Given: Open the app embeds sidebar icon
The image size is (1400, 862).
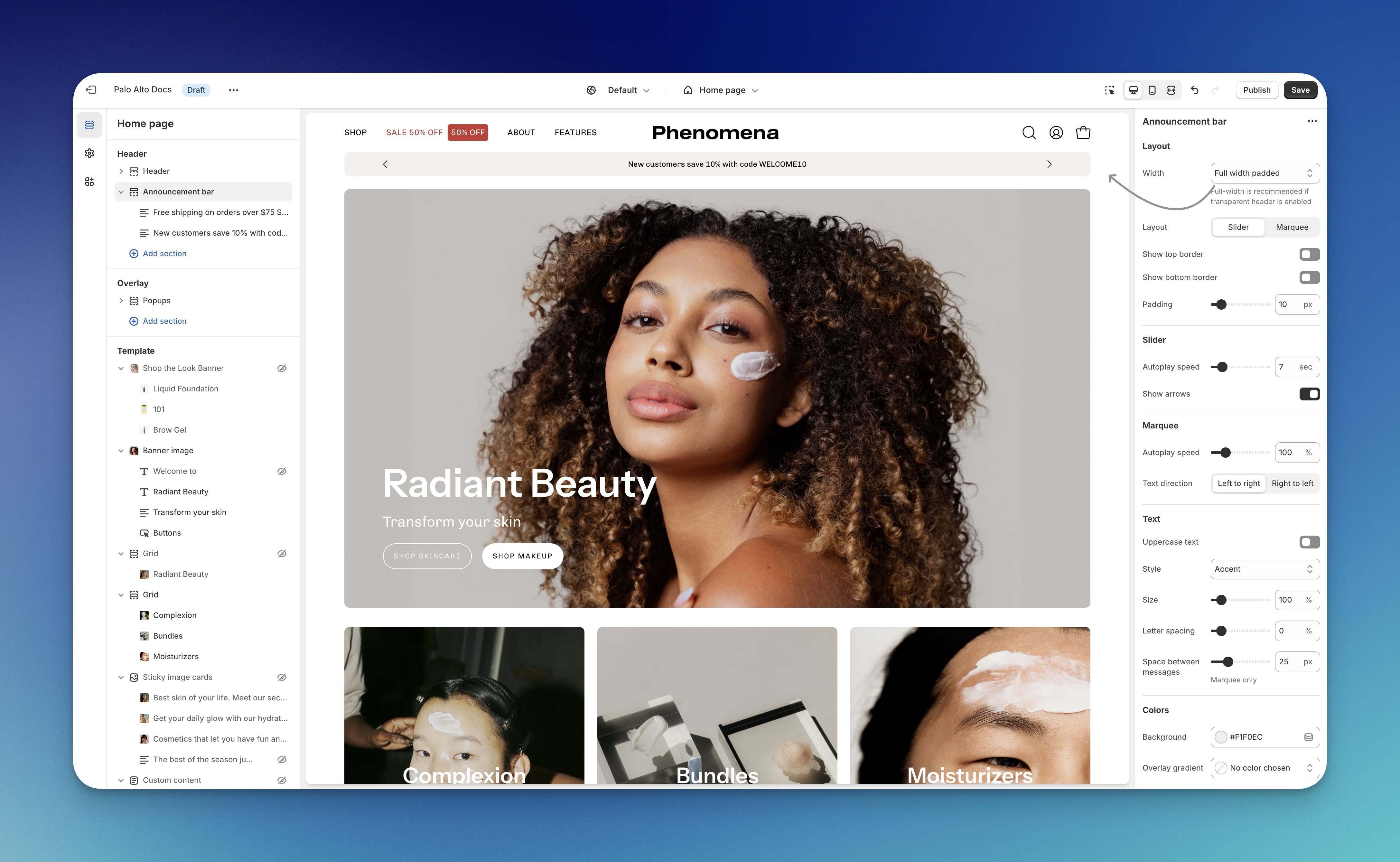Looking at the screenshot, I should [x=89, y=182].
